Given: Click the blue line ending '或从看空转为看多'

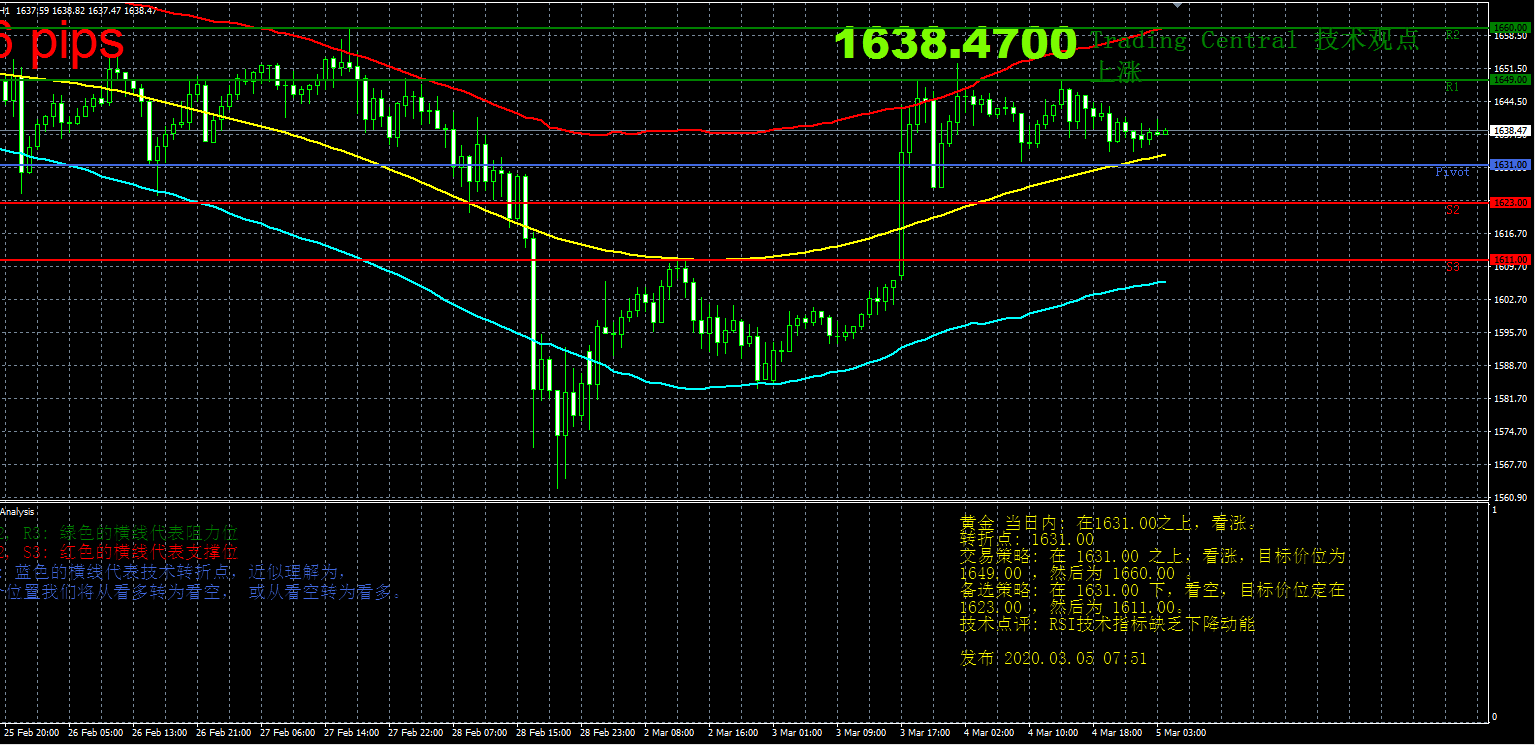Looking at the screenshot, I should pyautogui.click(x=203, y=592).
